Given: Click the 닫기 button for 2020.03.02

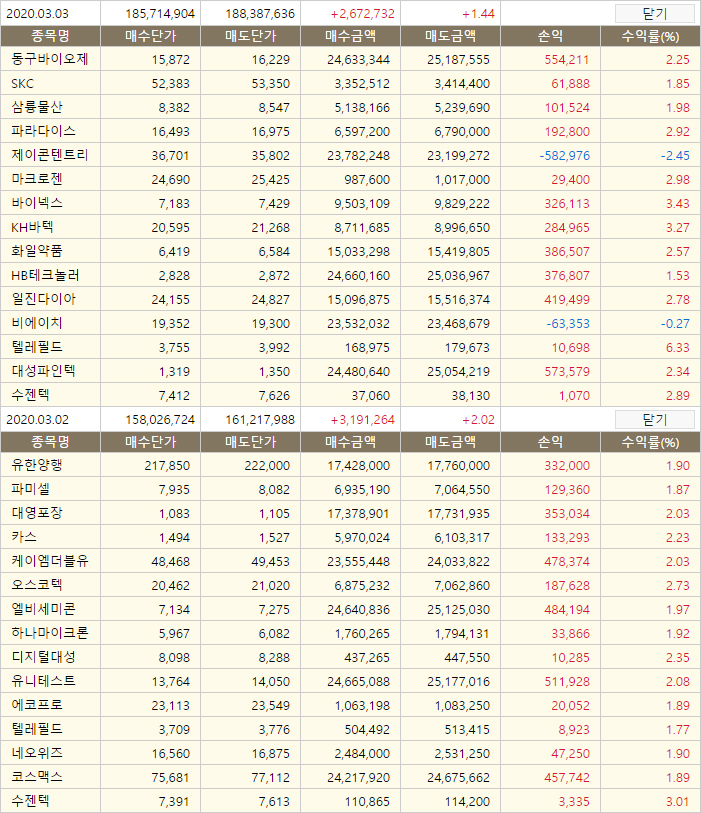Looking at the screenshot, I should pyautogui.click(x=654, y=419).
